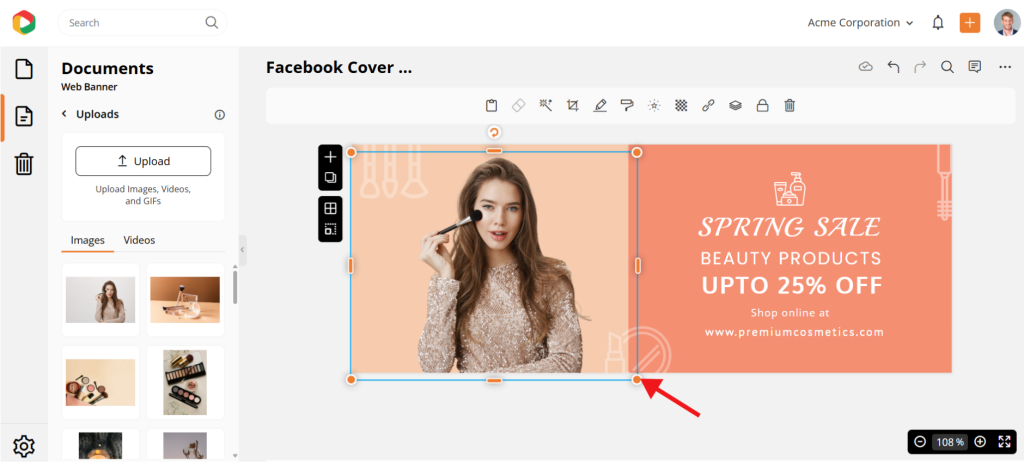Collapse the left panel with the arrow handle

coord(241,250)
